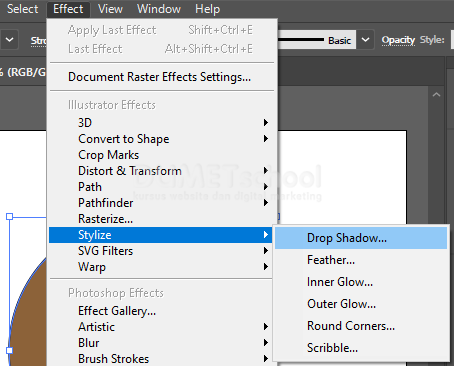Choose Inner Glow effect
Screen dimensions: 454x366
point(361,282)
